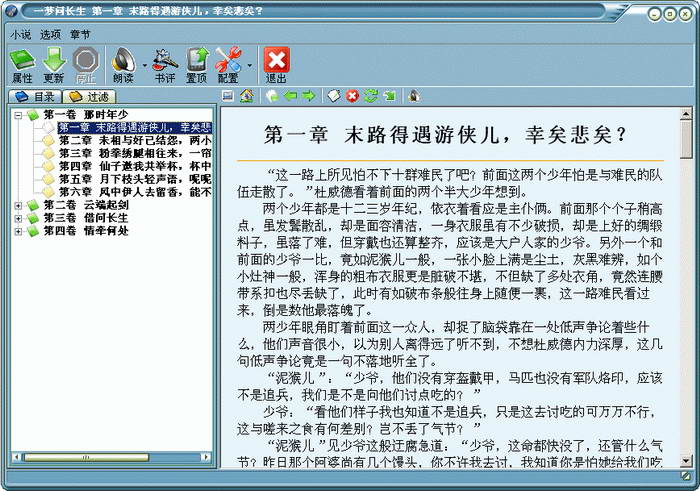The height and width of the screenshot is (491, 700).
Task: Select chapter 第三章 粉拳绣腿相往来
Action: [x=135, y=154]
